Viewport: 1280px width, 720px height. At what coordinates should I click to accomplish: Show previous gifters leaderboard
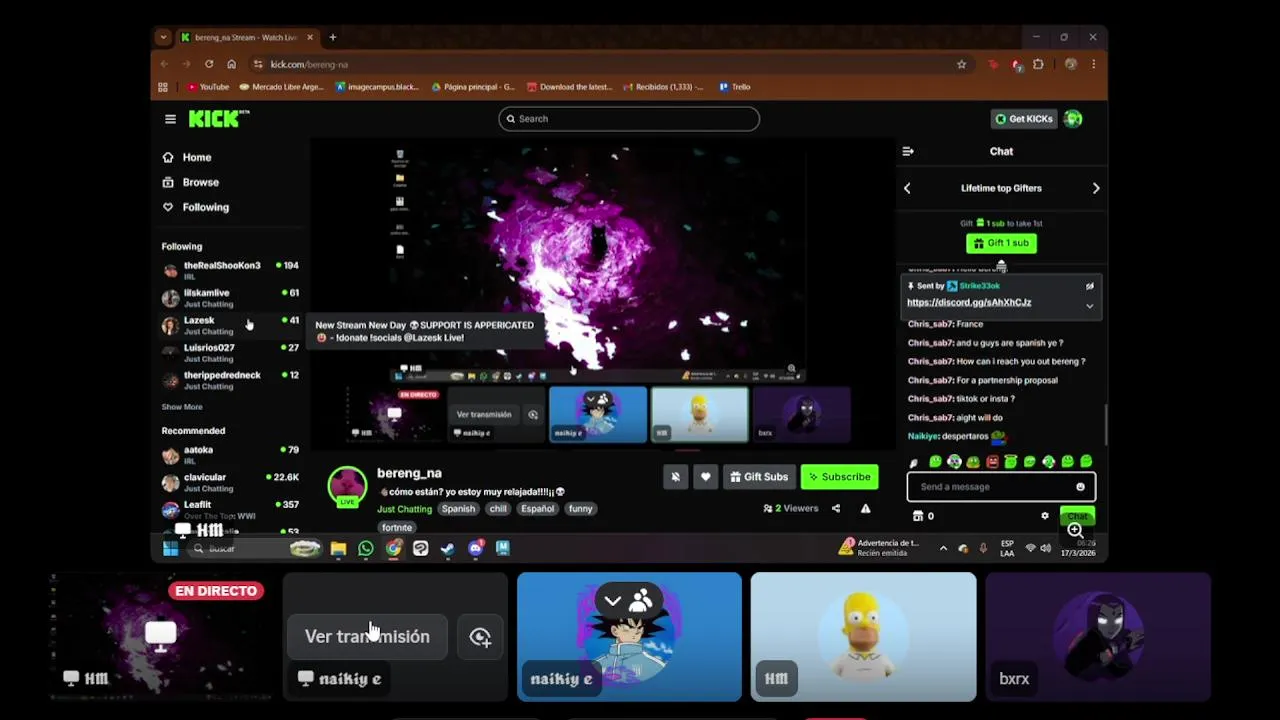coord(907,188)
